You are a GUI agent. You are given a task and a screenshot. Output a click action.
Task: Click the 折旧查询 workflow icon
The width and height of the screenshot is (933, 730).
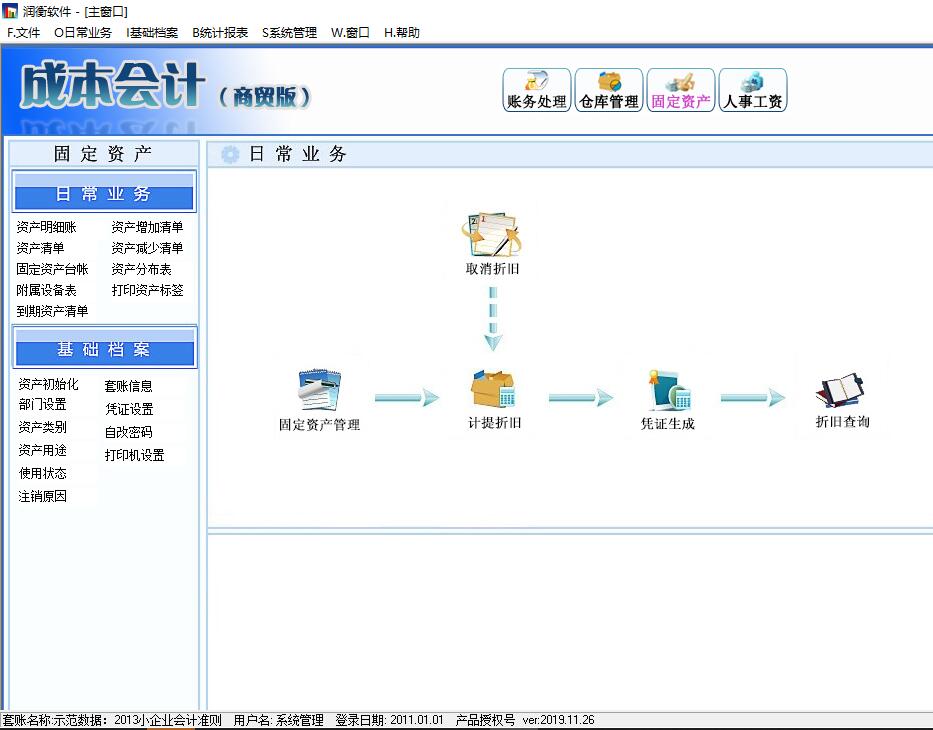tap(842, 400)
